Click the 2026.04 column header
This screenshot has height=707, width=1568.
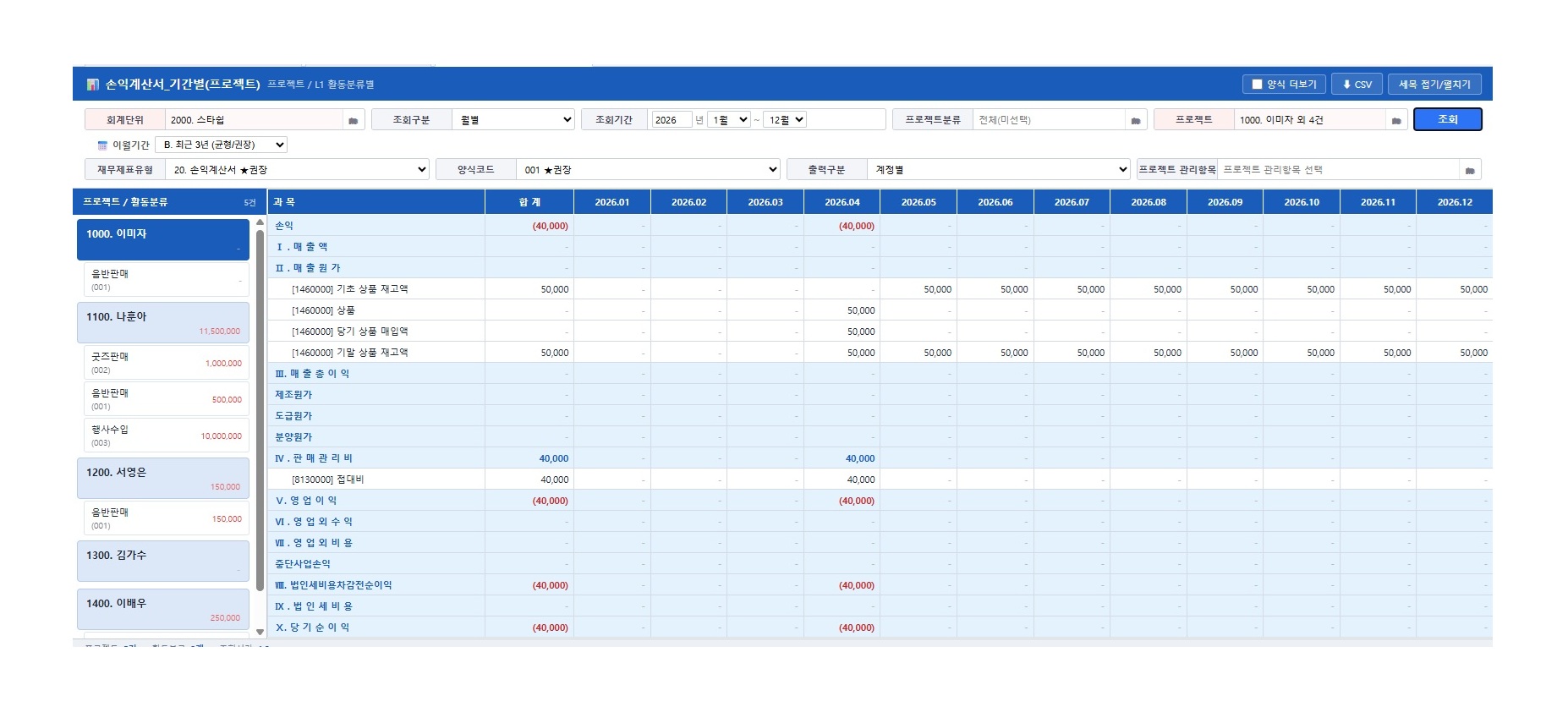pyautogui.click(x=842, y=202)
